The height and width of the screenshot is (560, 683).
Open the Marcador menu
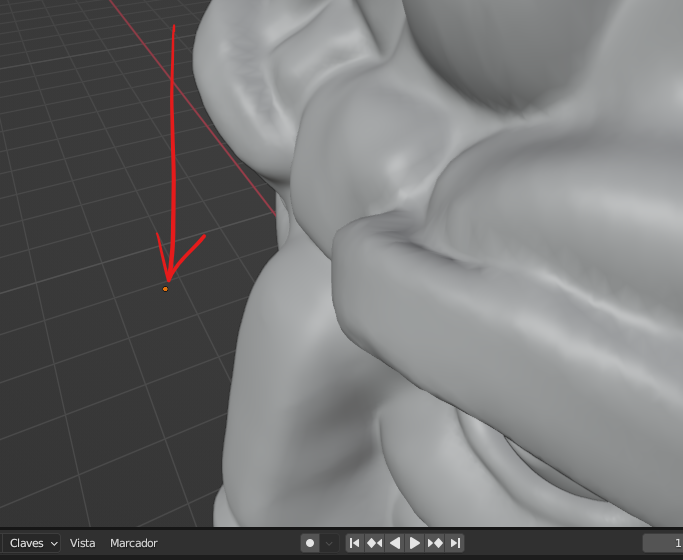click(x=134, y=543)
